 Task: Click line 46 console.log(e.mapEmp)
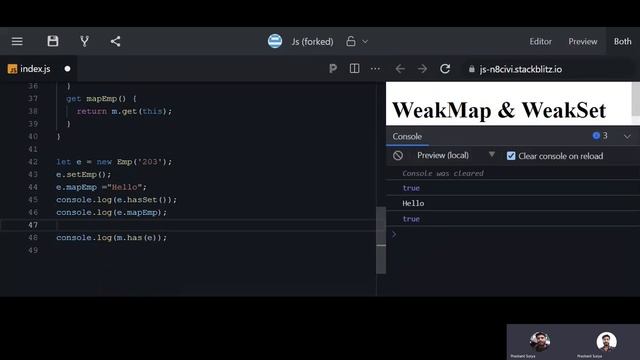111,213
